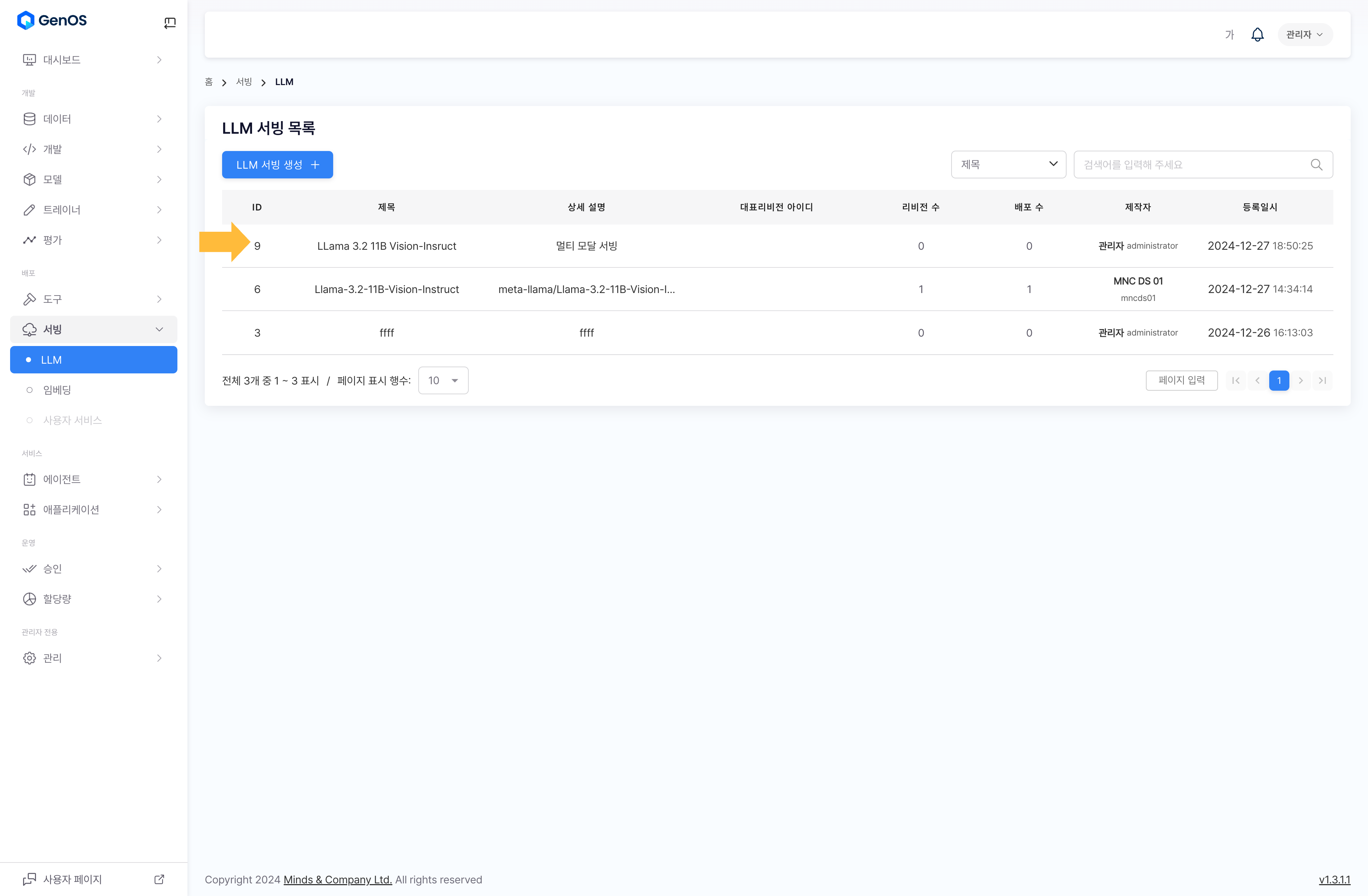Click the 페이지 입력 page input button
The image size is (1368, 896).
[1181, 381]
